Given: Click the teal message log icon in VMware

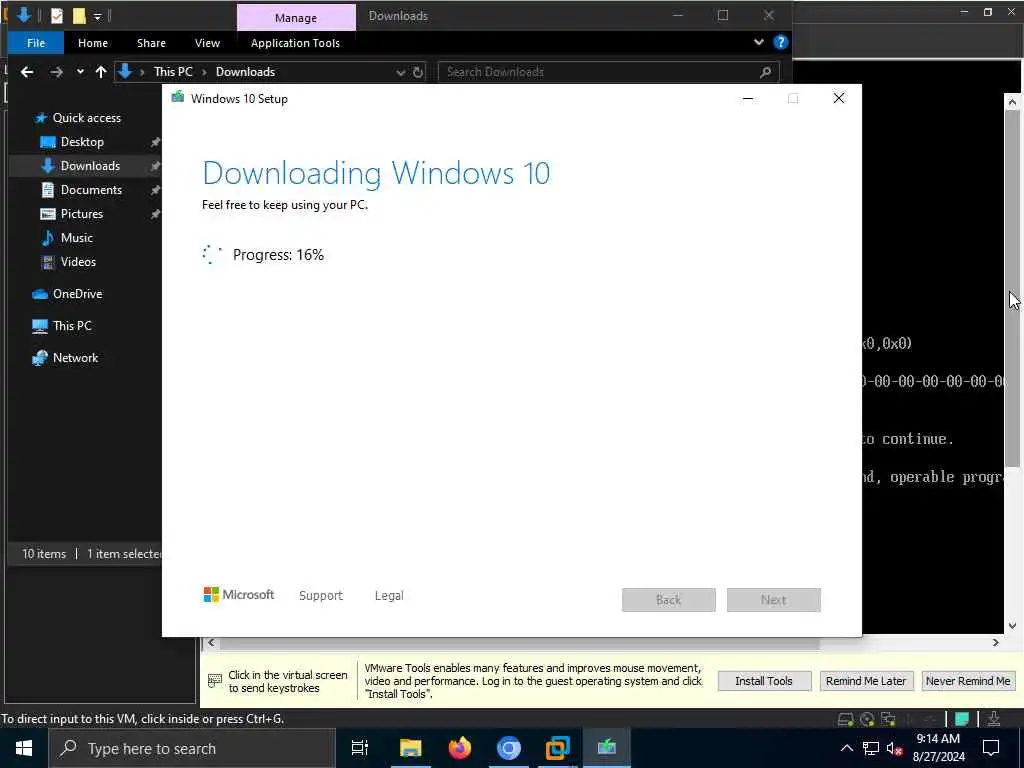Looking at the screenshot, I should coord(962,719).
